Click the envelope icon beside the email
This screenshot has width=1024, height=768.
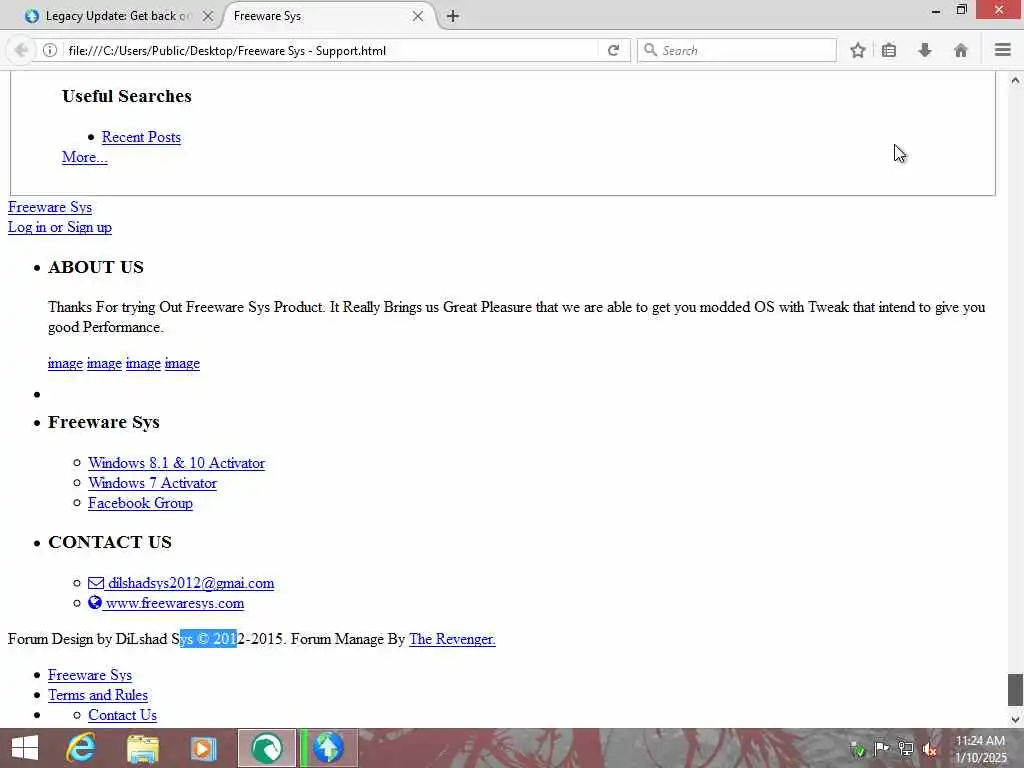96,583
